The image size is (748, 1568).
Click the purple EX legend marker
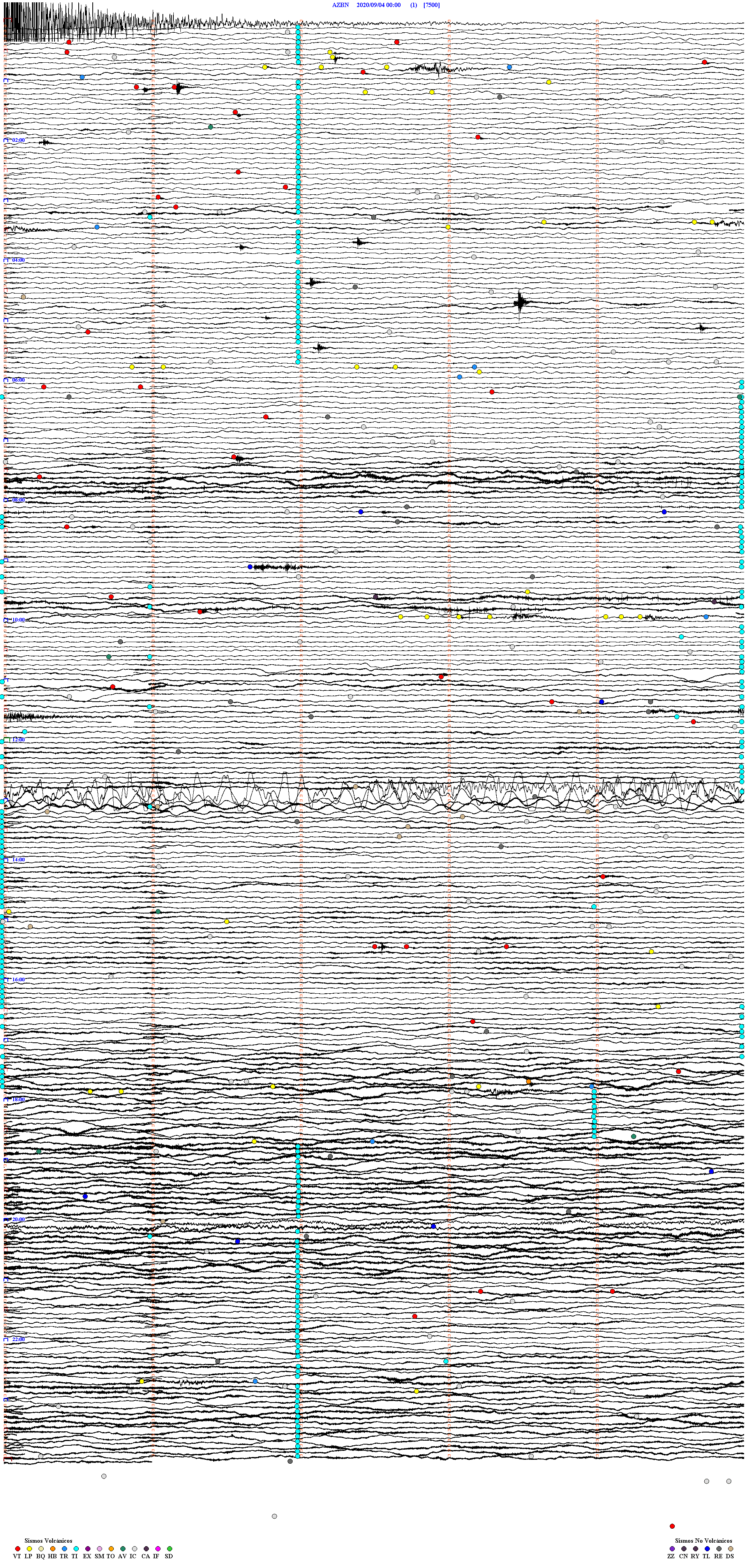pos(88,1549)
